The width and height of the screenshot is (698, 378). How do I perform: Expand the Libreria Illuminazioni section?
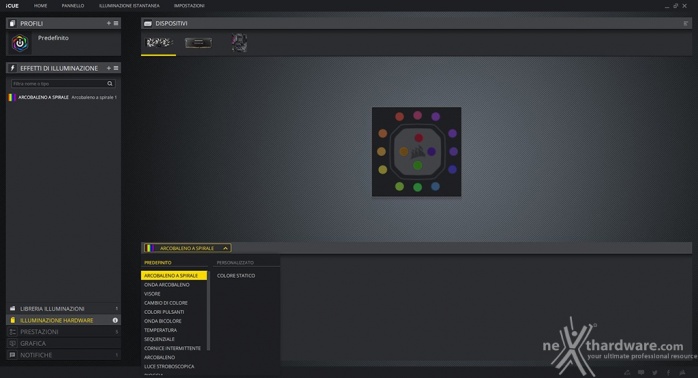pyautogui.click(x=63, y=309)
